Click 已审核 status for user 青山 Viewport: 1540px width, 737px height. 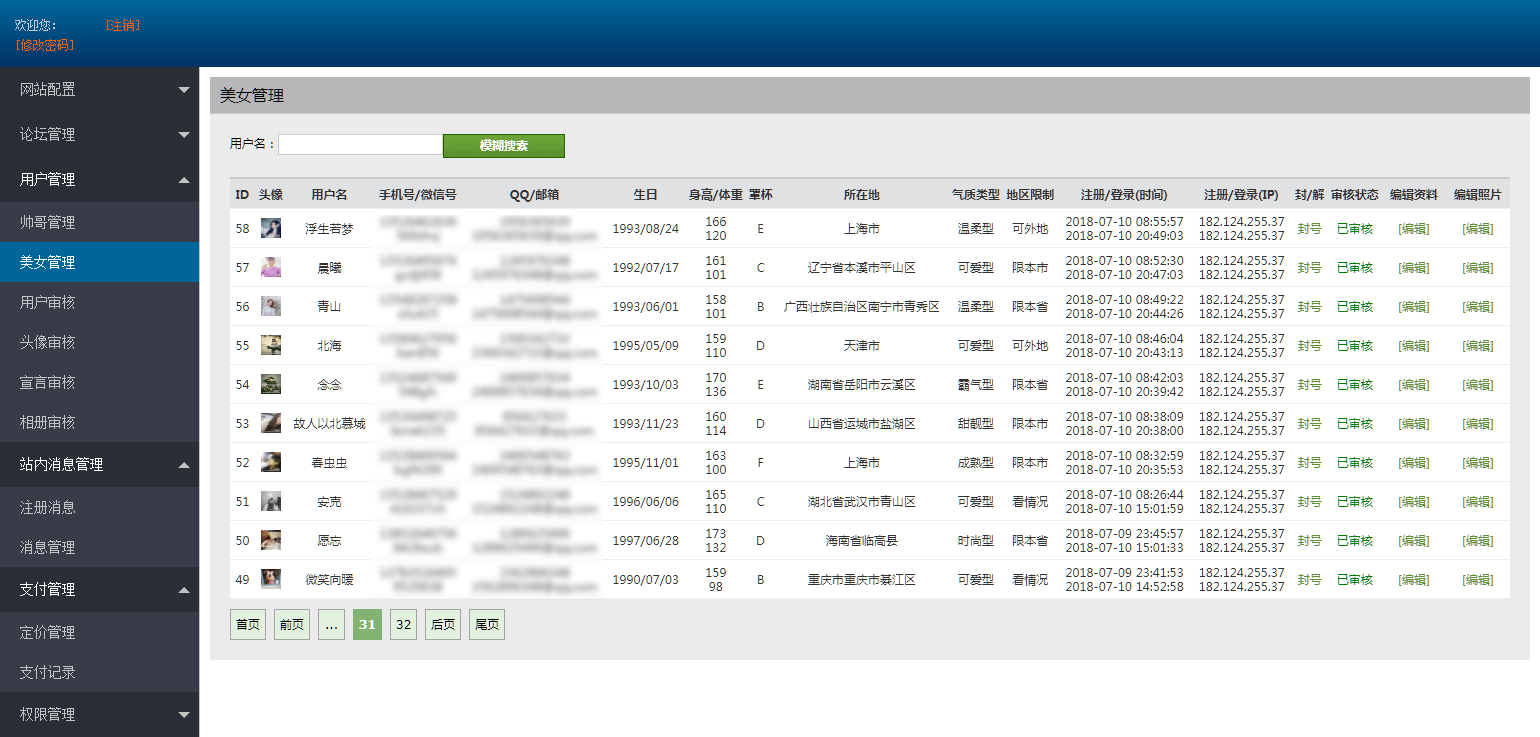[x=1355, y=307]
